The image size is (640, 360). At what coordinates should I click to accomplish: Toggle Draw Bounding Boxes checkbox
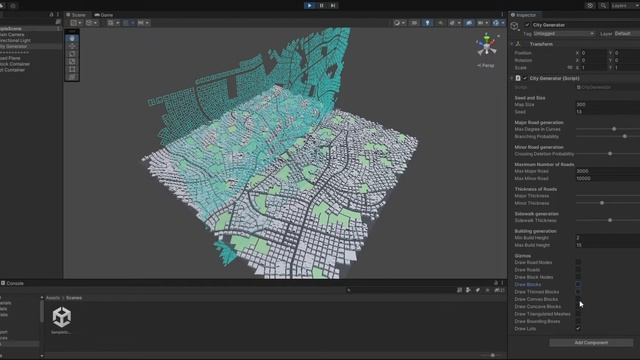[578, 321]
